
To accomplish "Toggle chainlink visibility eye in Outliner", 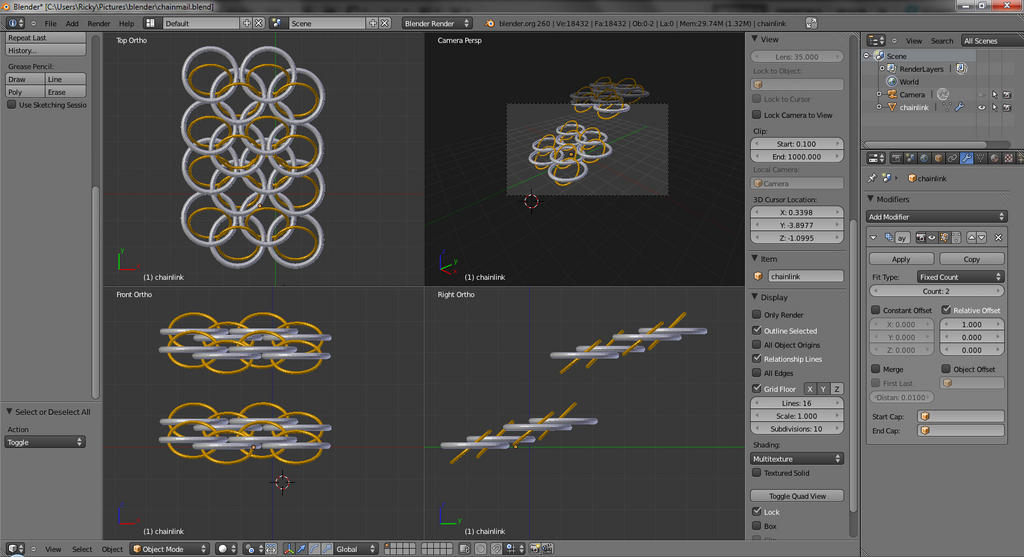I will pos(982,107).
